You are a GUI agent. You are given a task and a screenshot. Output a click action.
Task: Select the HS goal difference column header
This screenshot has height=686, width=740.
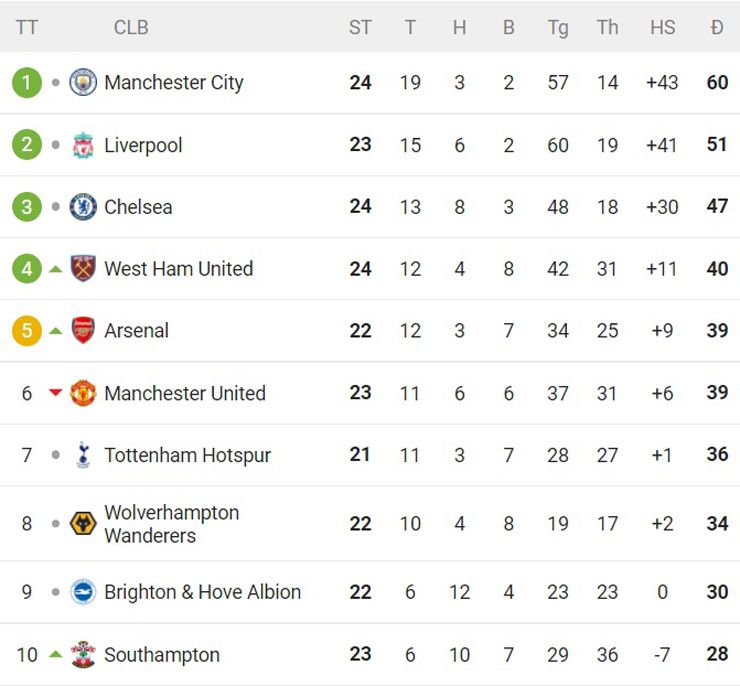click(662, 27)
